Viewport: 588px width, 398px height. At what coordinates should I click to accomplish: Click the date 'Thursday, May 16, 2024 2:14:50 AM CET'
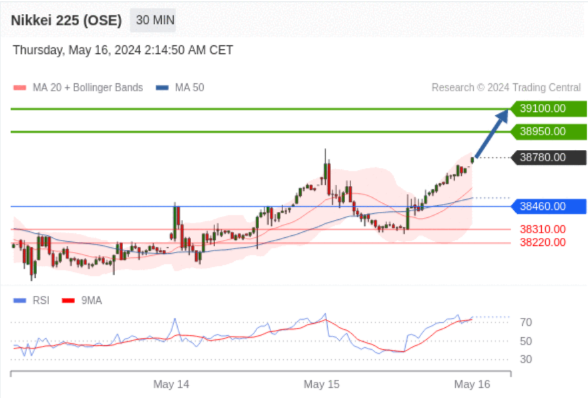tap(123, 50)
